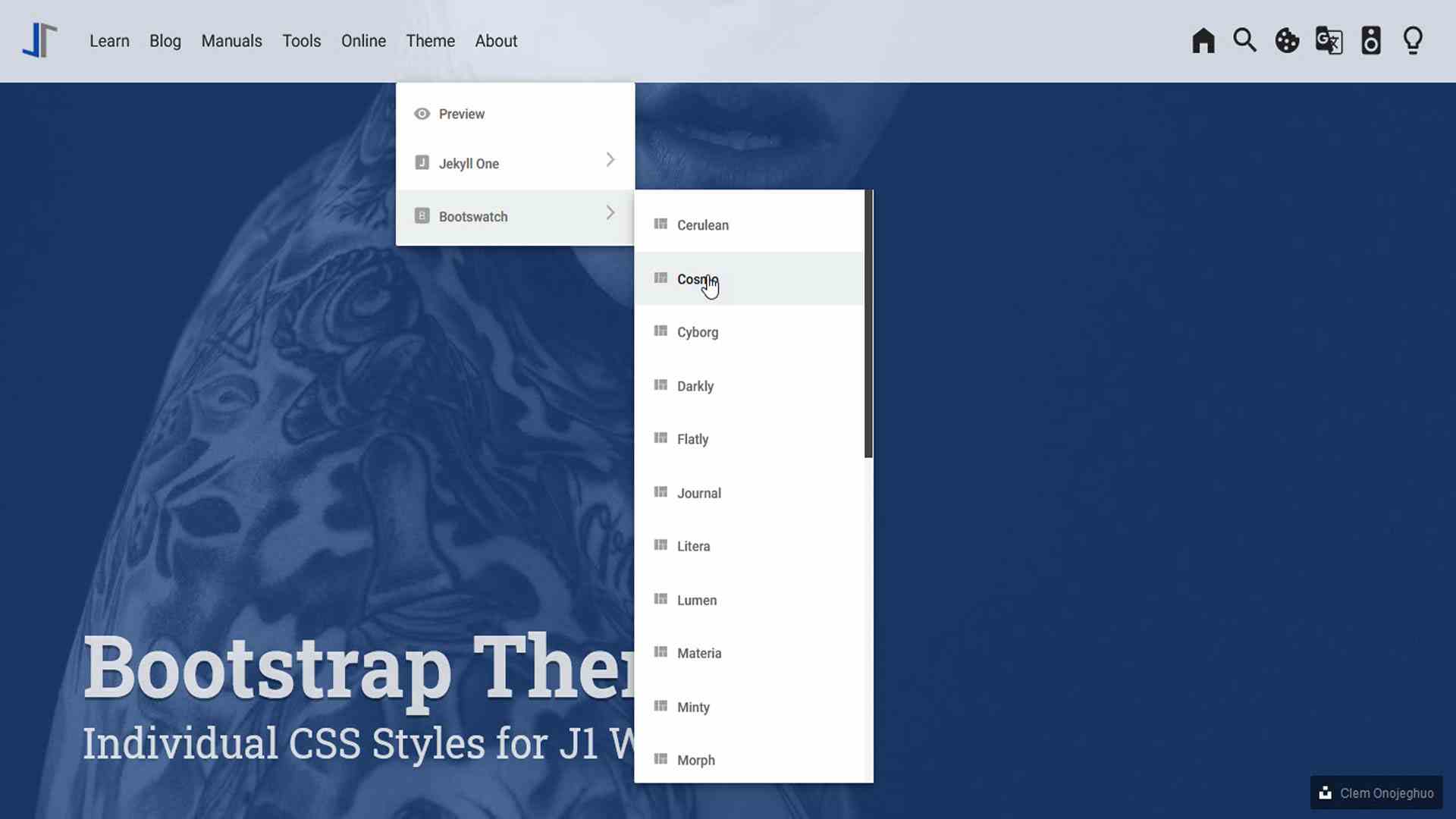Open the Theme dropdown menu
The height and width of the screenshot is (819, 1456).
(x=430, y=41)
